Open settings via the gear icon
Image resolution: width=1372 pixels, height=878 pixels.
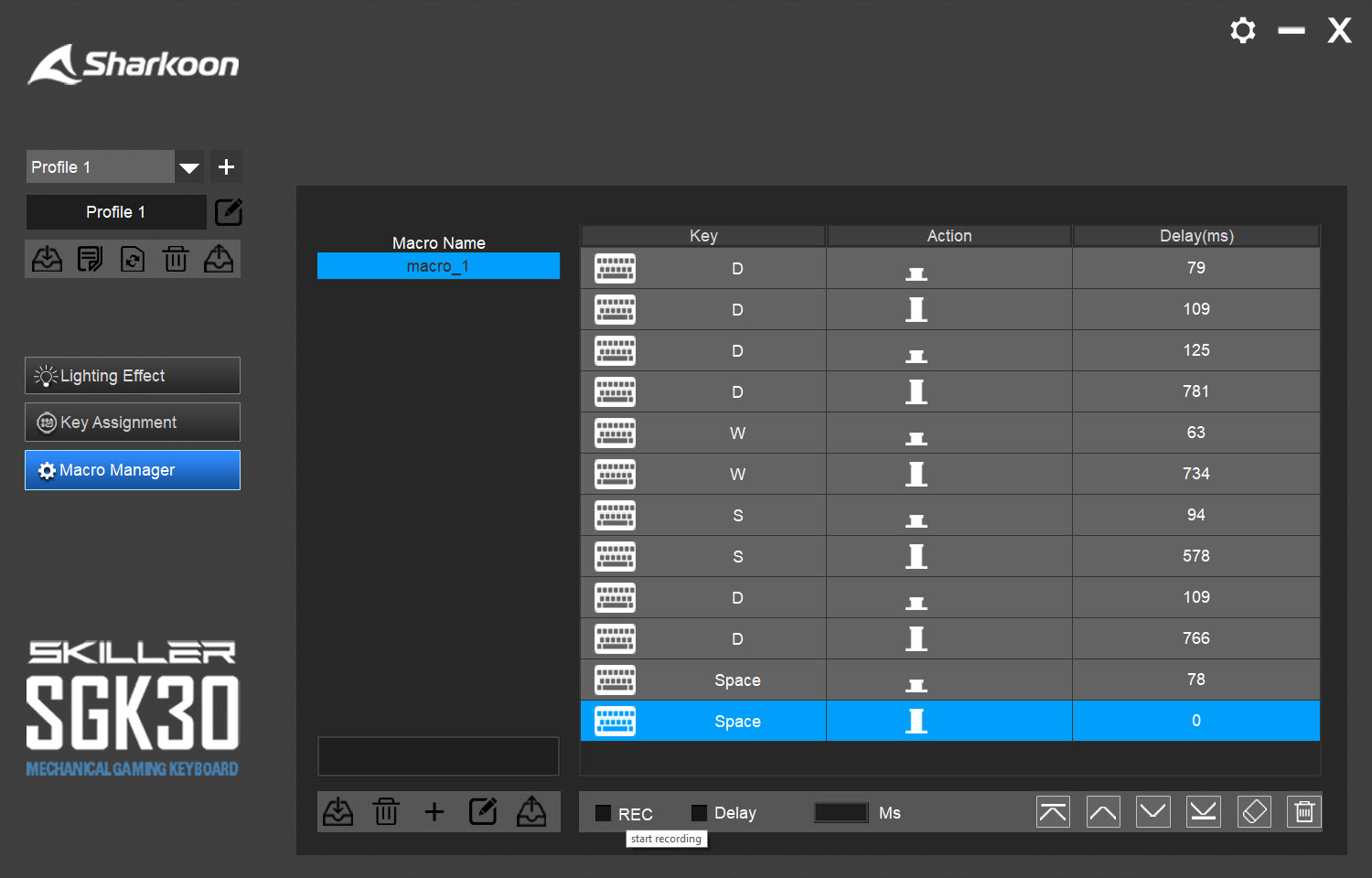(x=1243, y=30)
